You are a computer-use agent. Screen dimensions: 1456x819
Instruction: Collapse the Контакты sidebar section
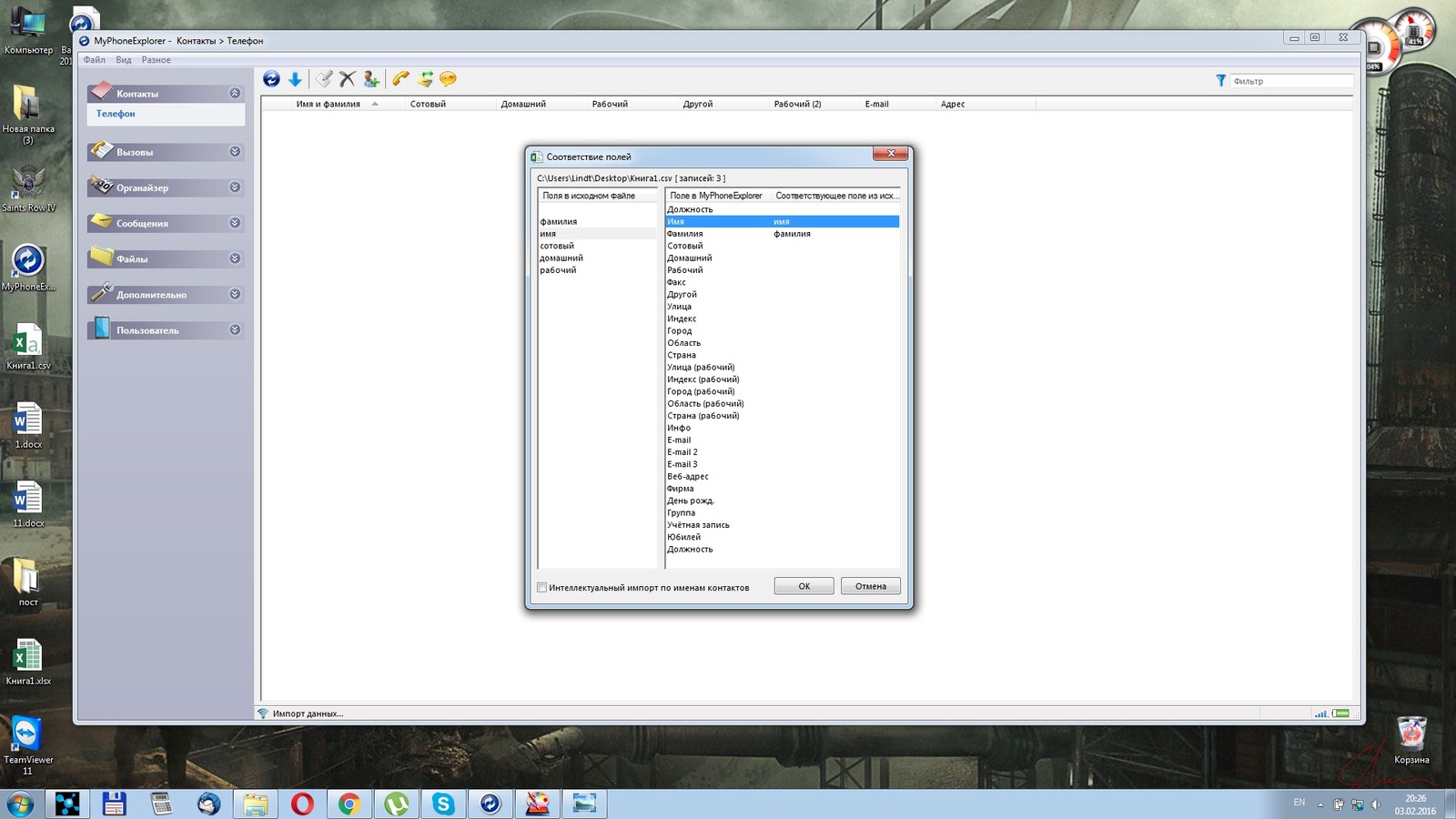[235, 93]
